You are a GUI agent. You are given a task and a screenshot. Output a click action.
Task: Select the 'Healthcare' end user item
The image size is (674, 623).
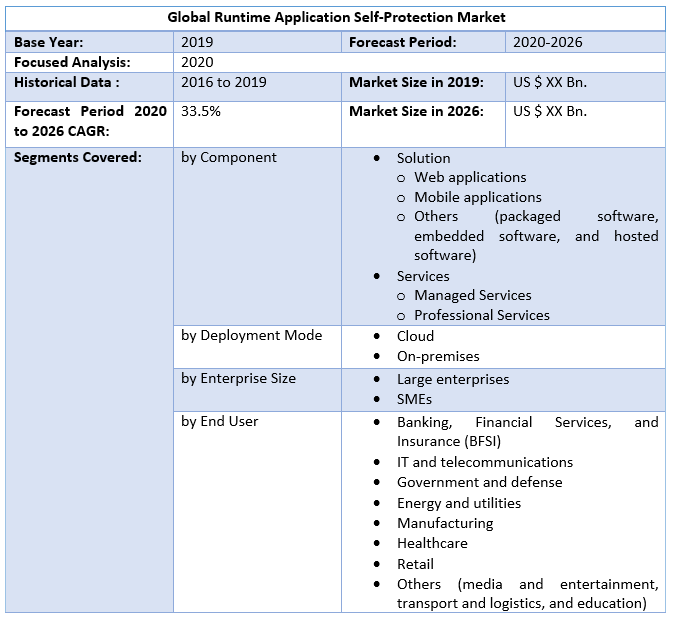[432, 543]
